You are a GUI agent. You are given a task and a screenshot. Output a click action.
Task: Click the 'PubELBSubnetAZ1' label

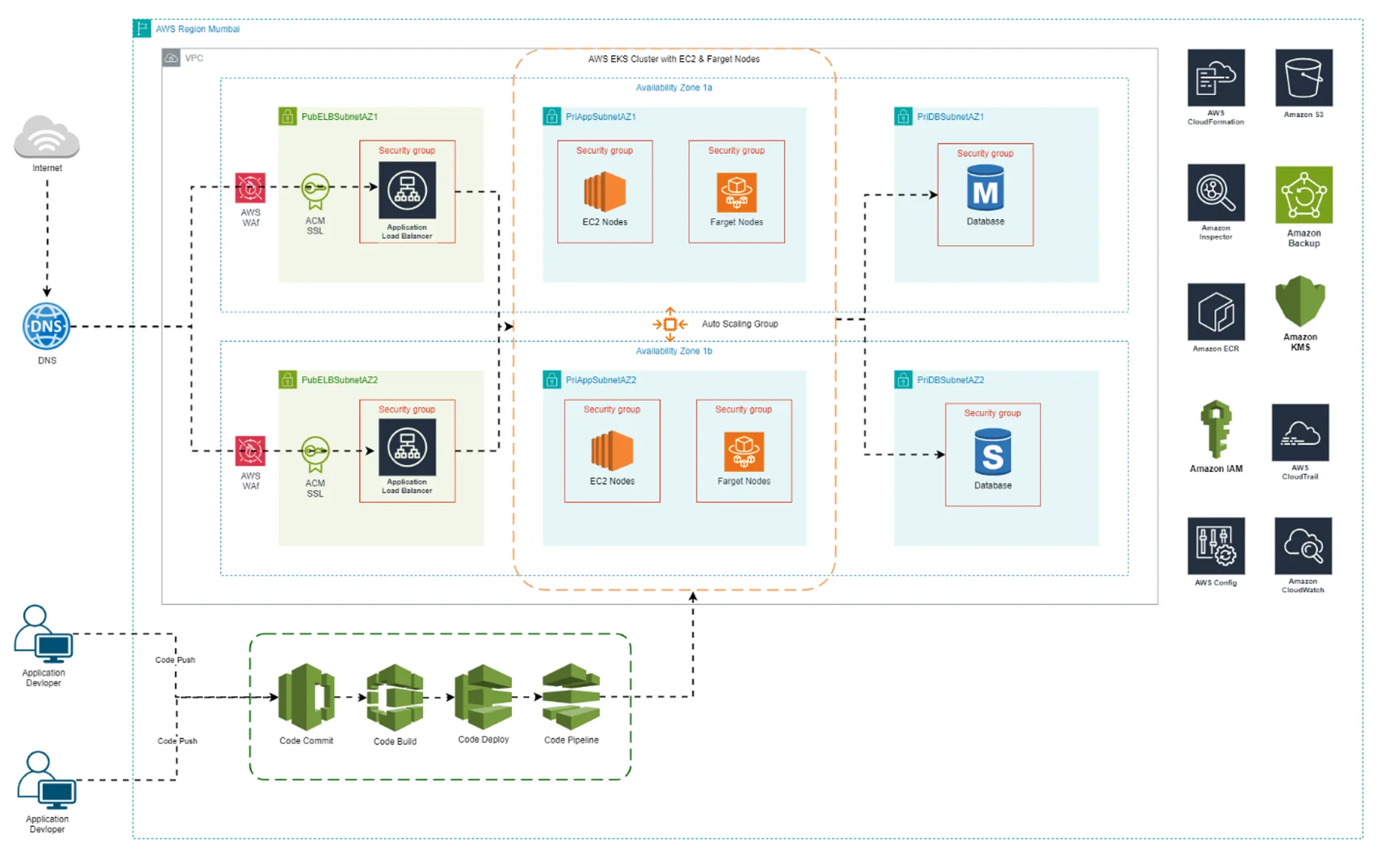[339, 116]
